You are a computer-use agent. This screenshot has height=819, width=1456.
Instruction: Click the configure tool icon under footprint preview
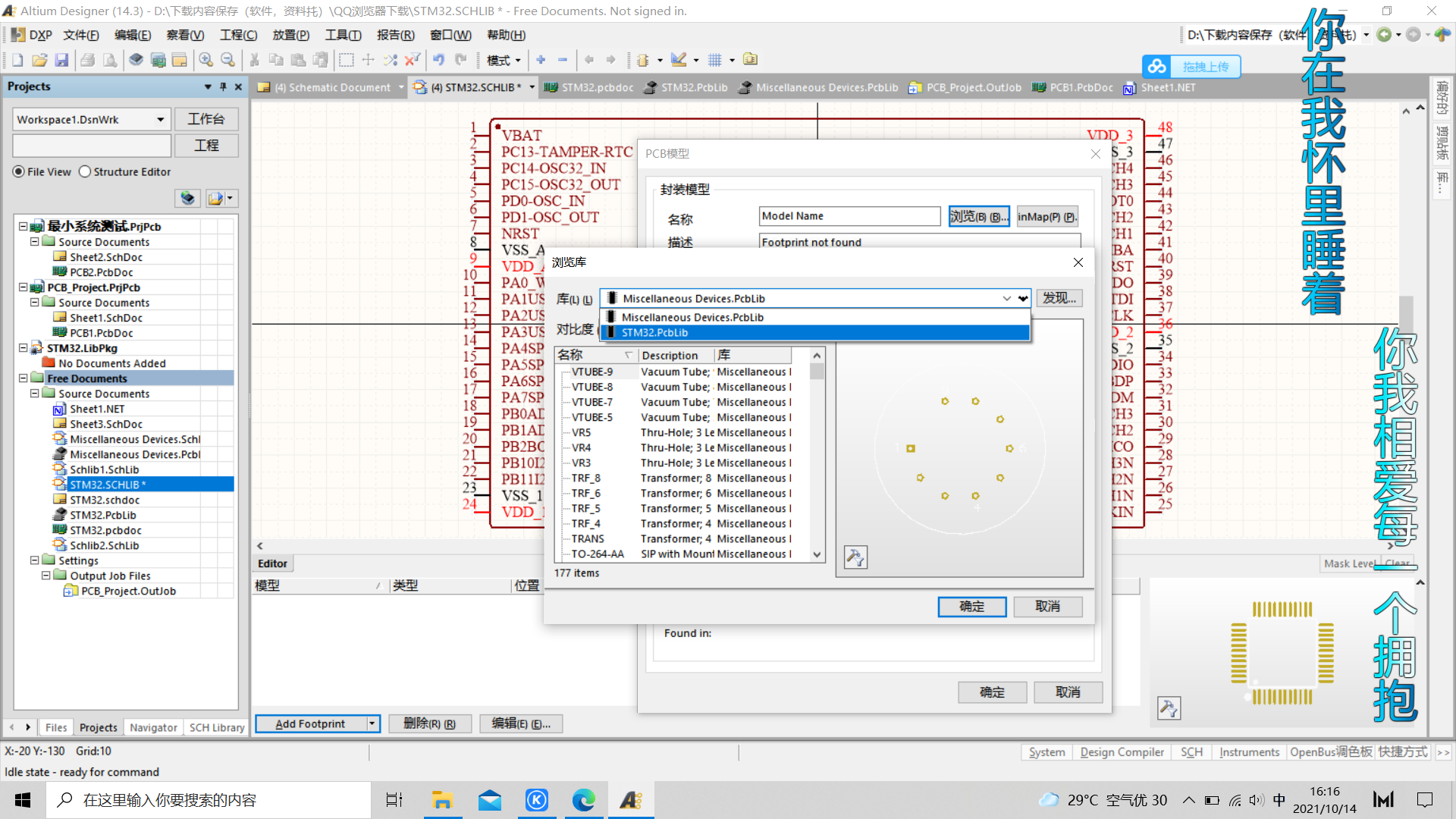(855, 557)
